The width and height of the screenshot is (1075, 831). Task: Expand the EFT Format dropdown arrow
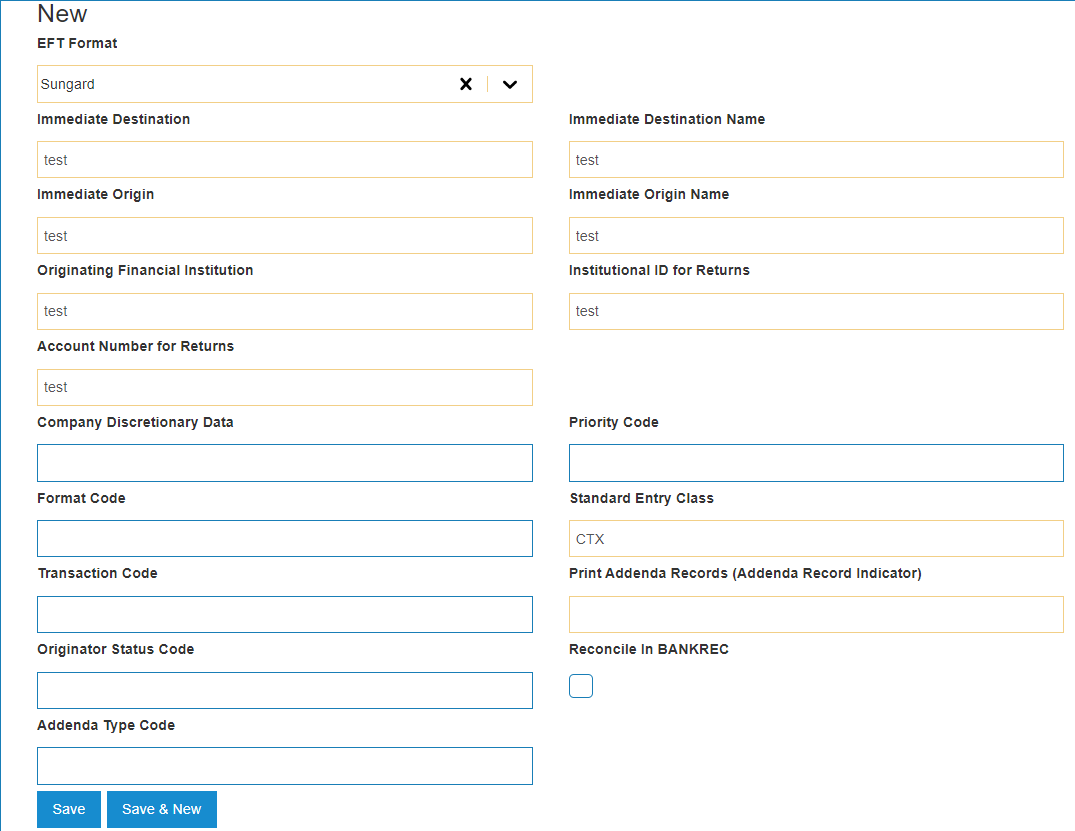click(x=509, y=84)
